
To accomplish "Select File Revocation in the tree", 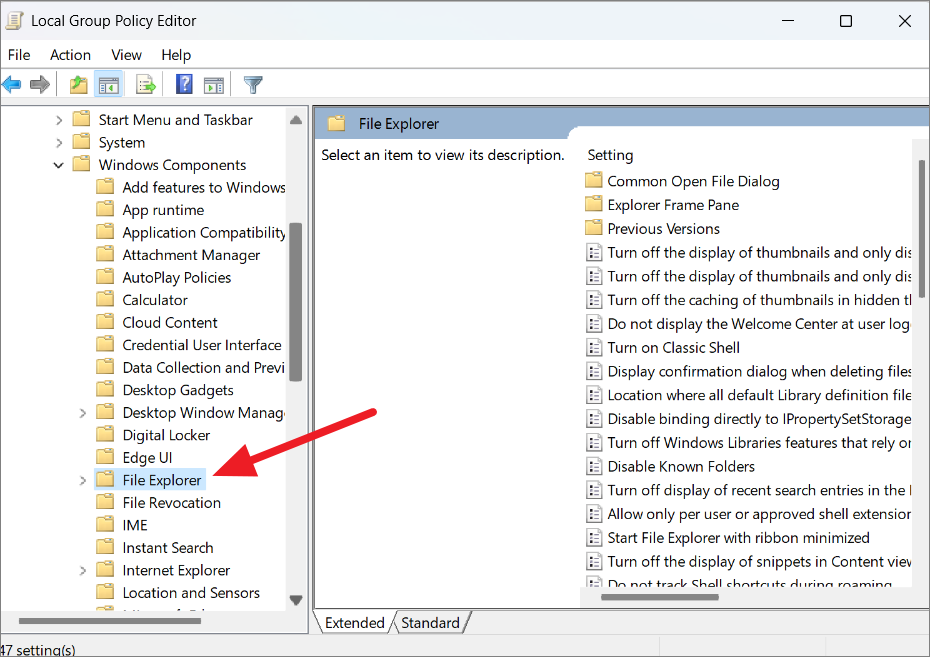I will [171, 503].
